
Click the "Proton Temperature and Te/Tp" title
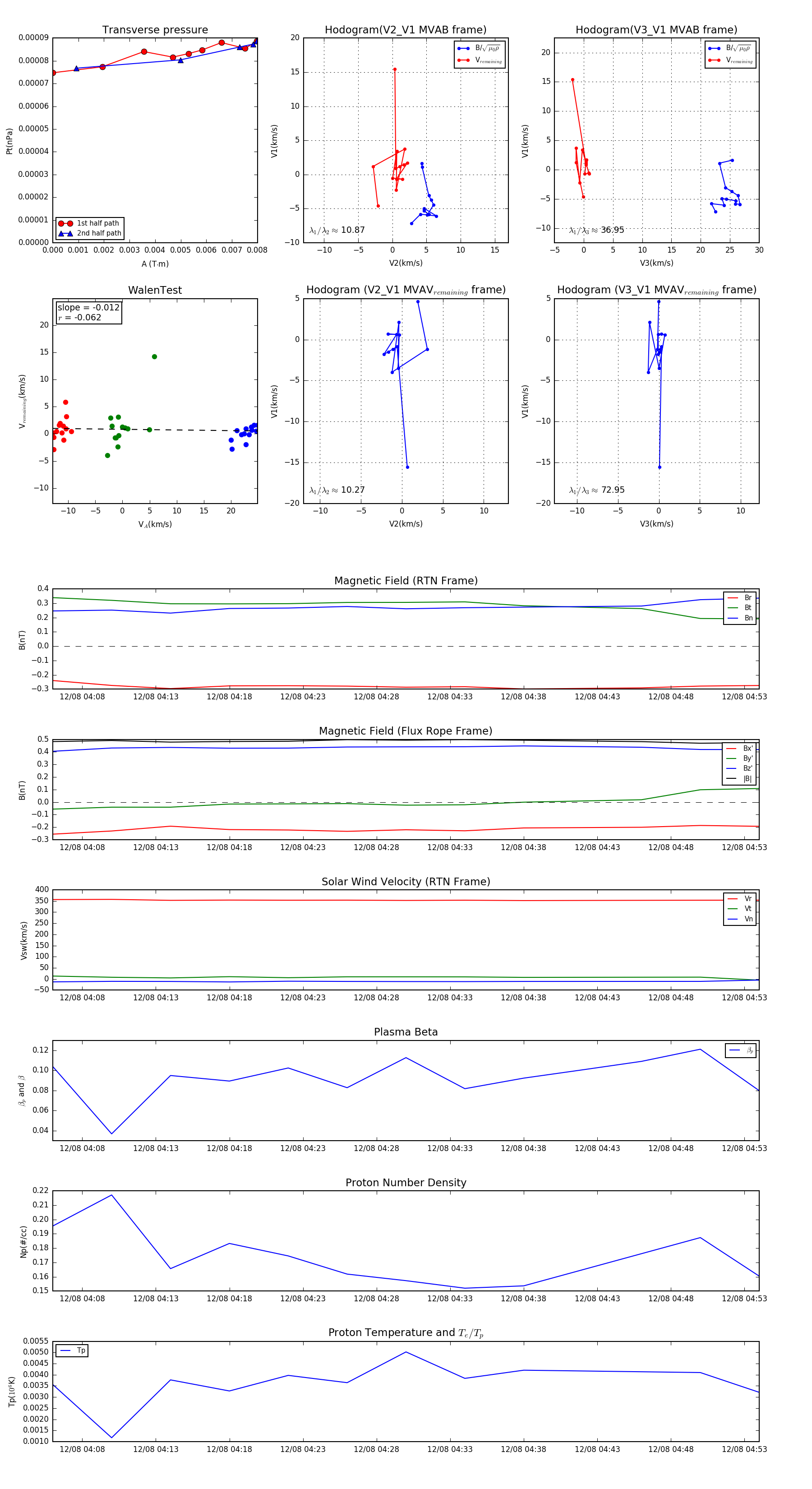click(406, 1332)
